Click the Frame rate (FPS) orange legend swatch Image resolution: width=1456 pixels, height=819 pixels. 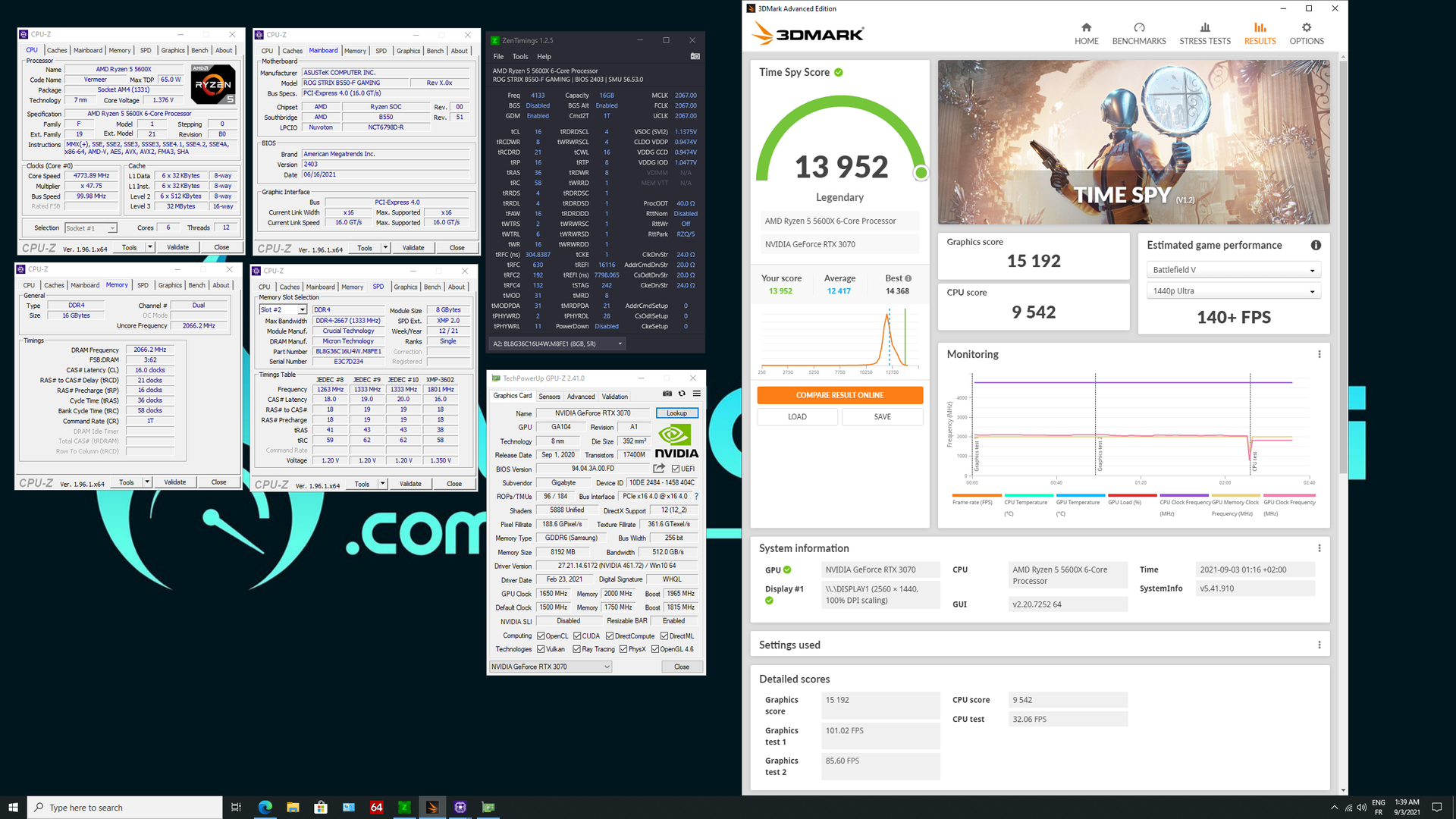(977, 495)
